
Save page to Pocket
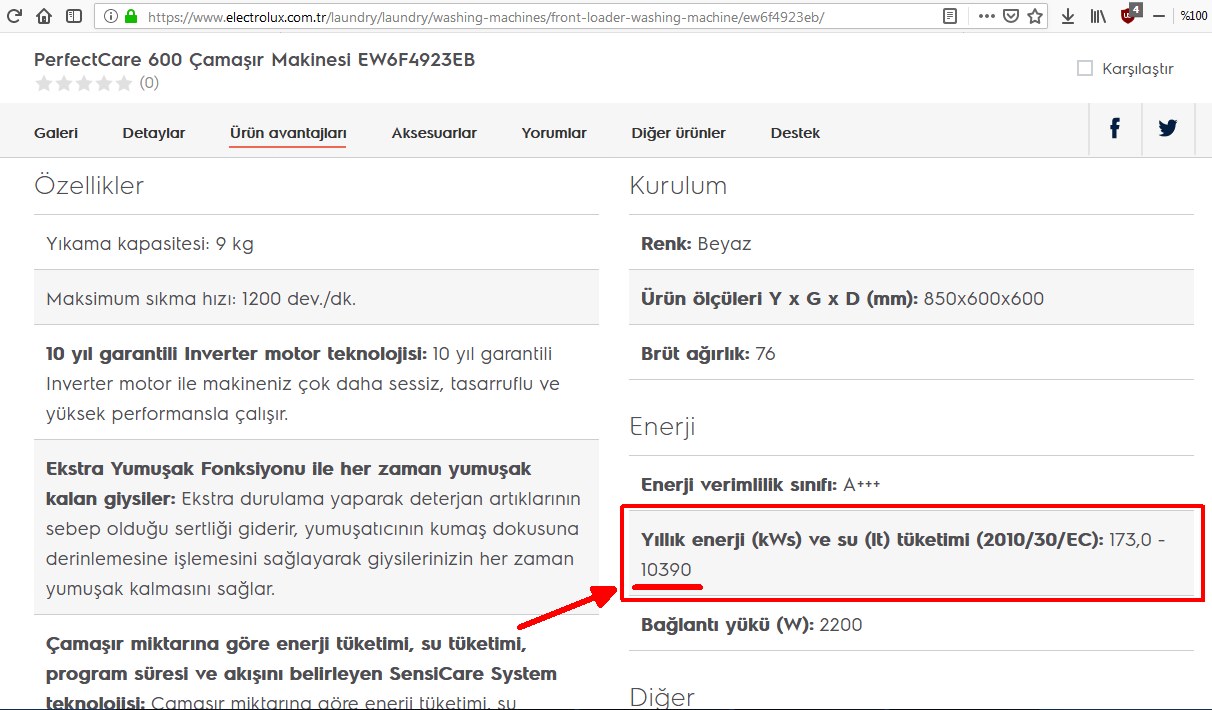pyautogui.click(x=1011, y=16)
